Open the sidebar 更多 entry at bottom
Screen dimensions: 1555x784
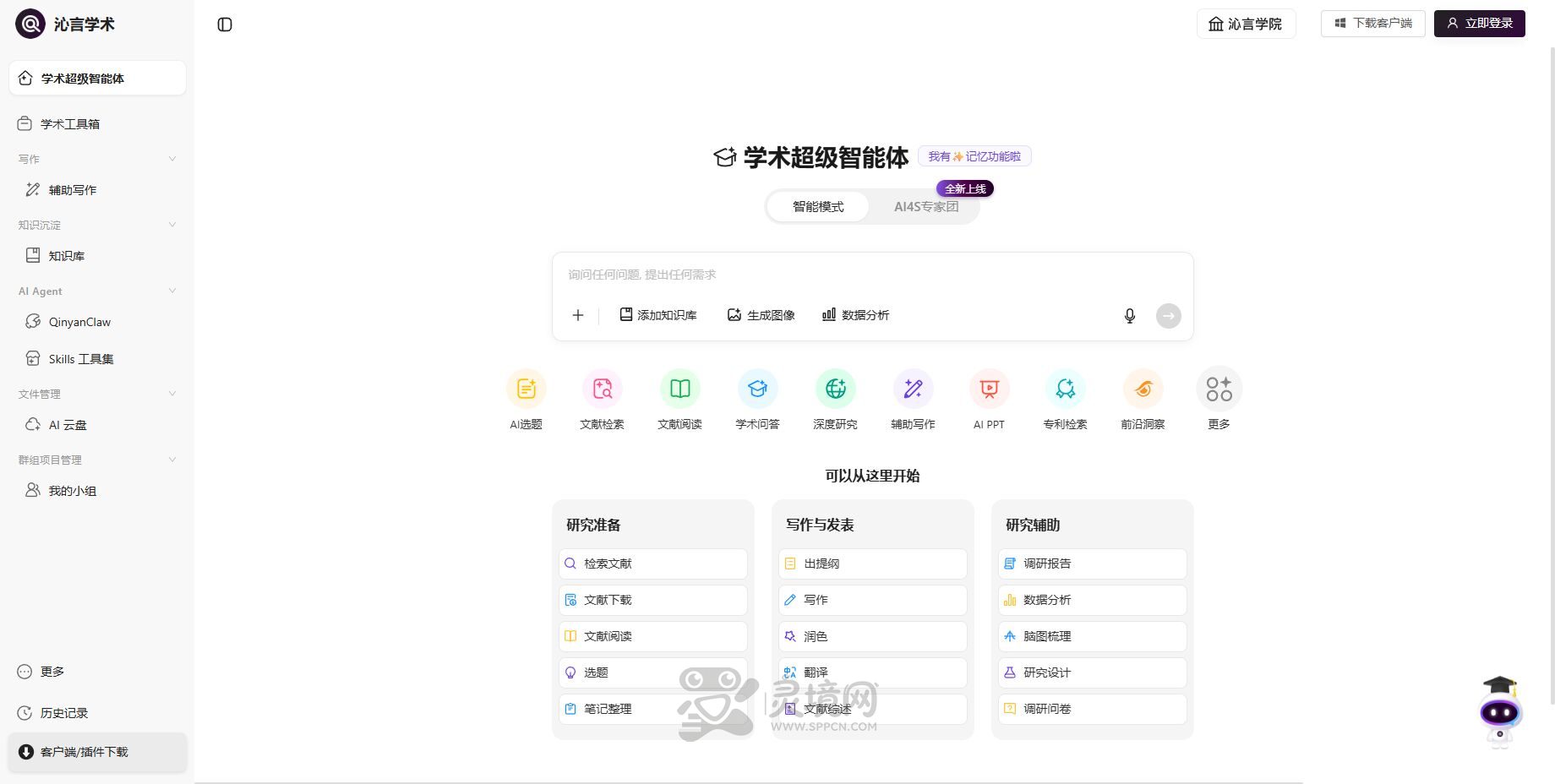pos(97,672)
